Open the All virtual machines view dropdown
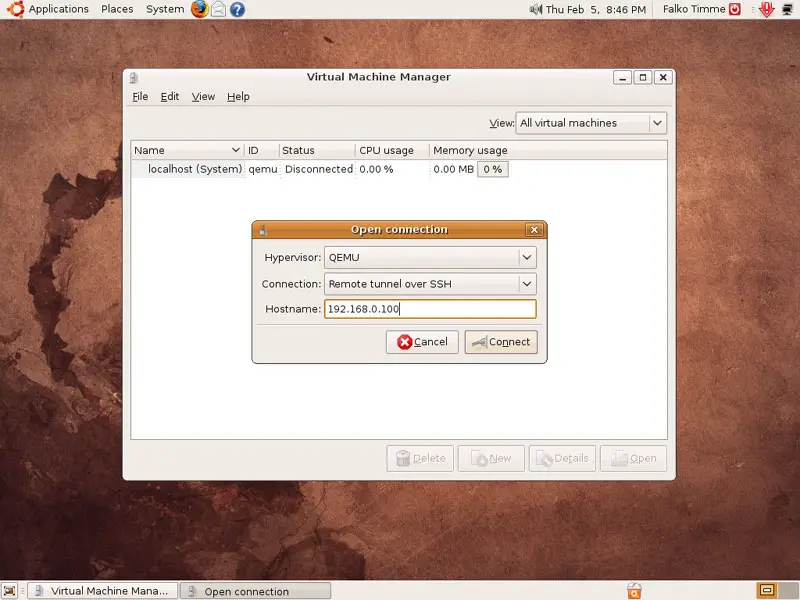This screenshot has height=600, width=800. (x=591, y=123)
